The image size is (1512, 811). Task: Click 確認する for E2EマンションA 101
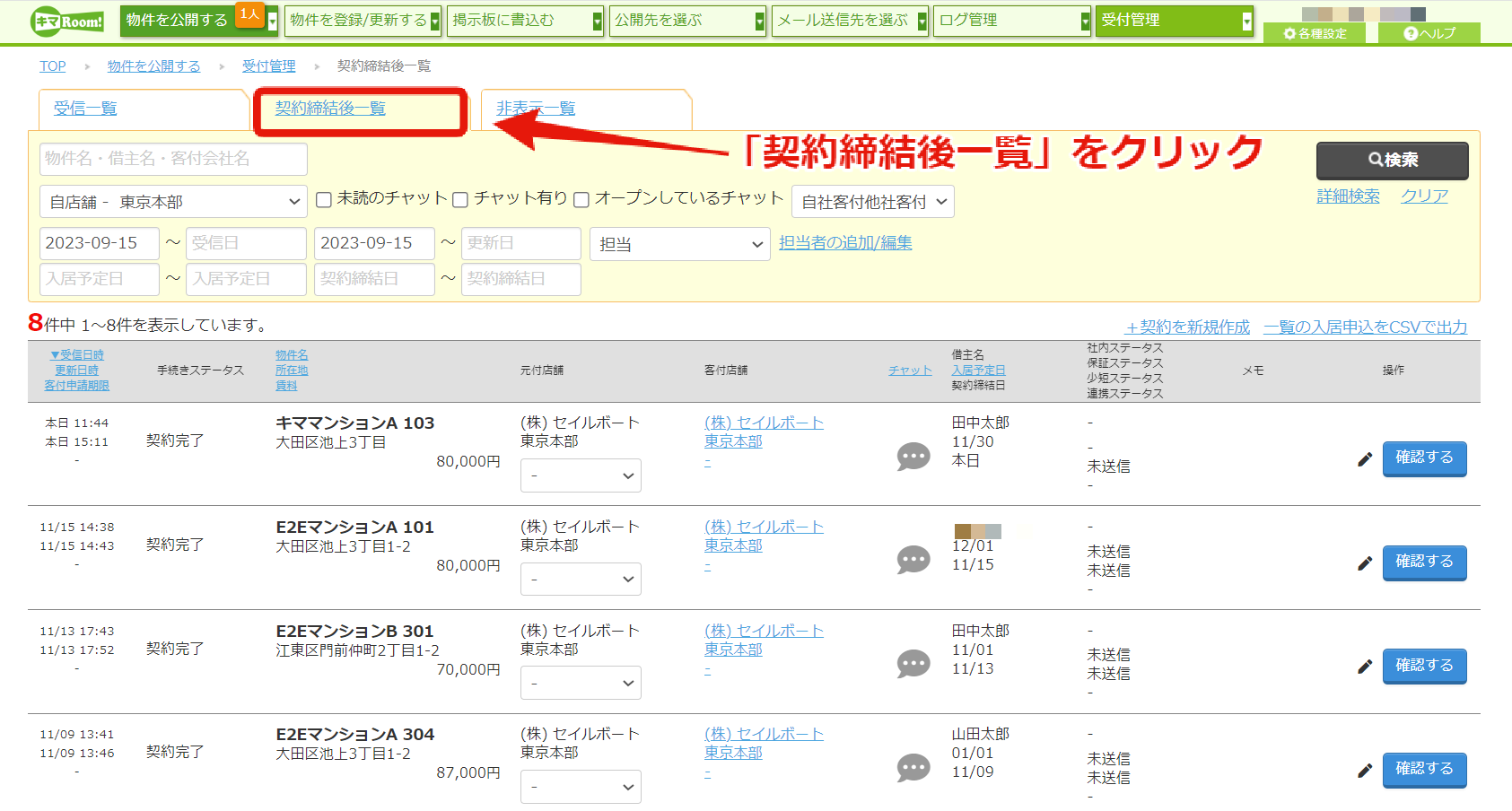point(1424,562)
